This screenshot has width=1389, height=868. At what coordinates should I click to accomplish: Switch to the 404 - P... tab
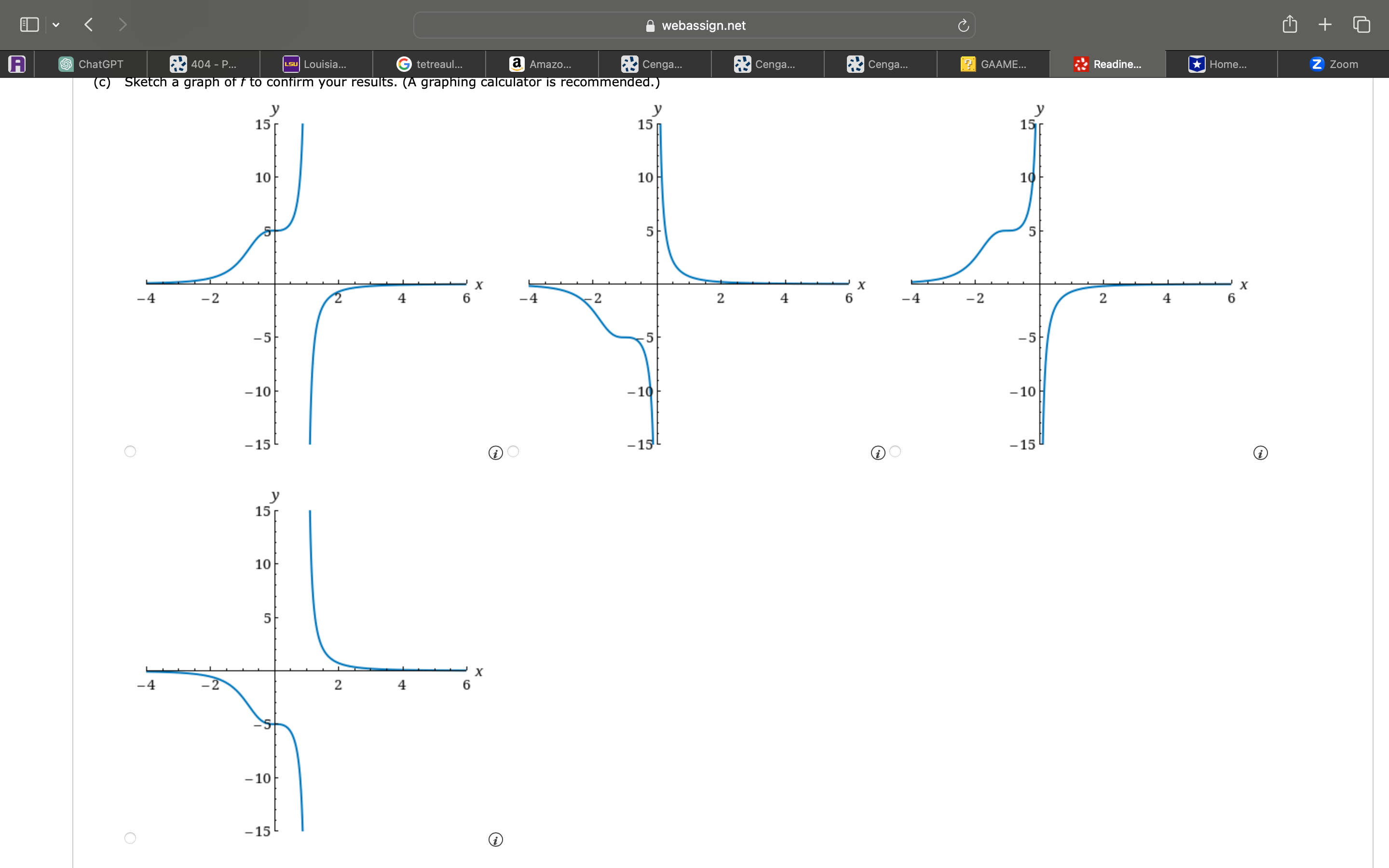(203, 64)
